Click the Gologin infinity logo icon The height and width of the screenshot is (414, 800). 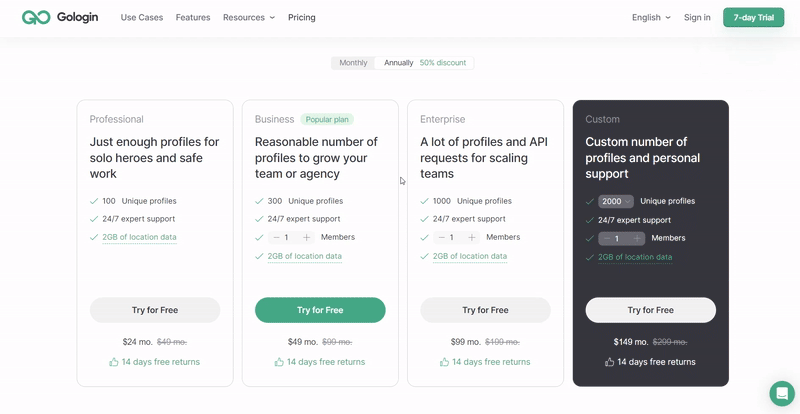tap(36, 17)
